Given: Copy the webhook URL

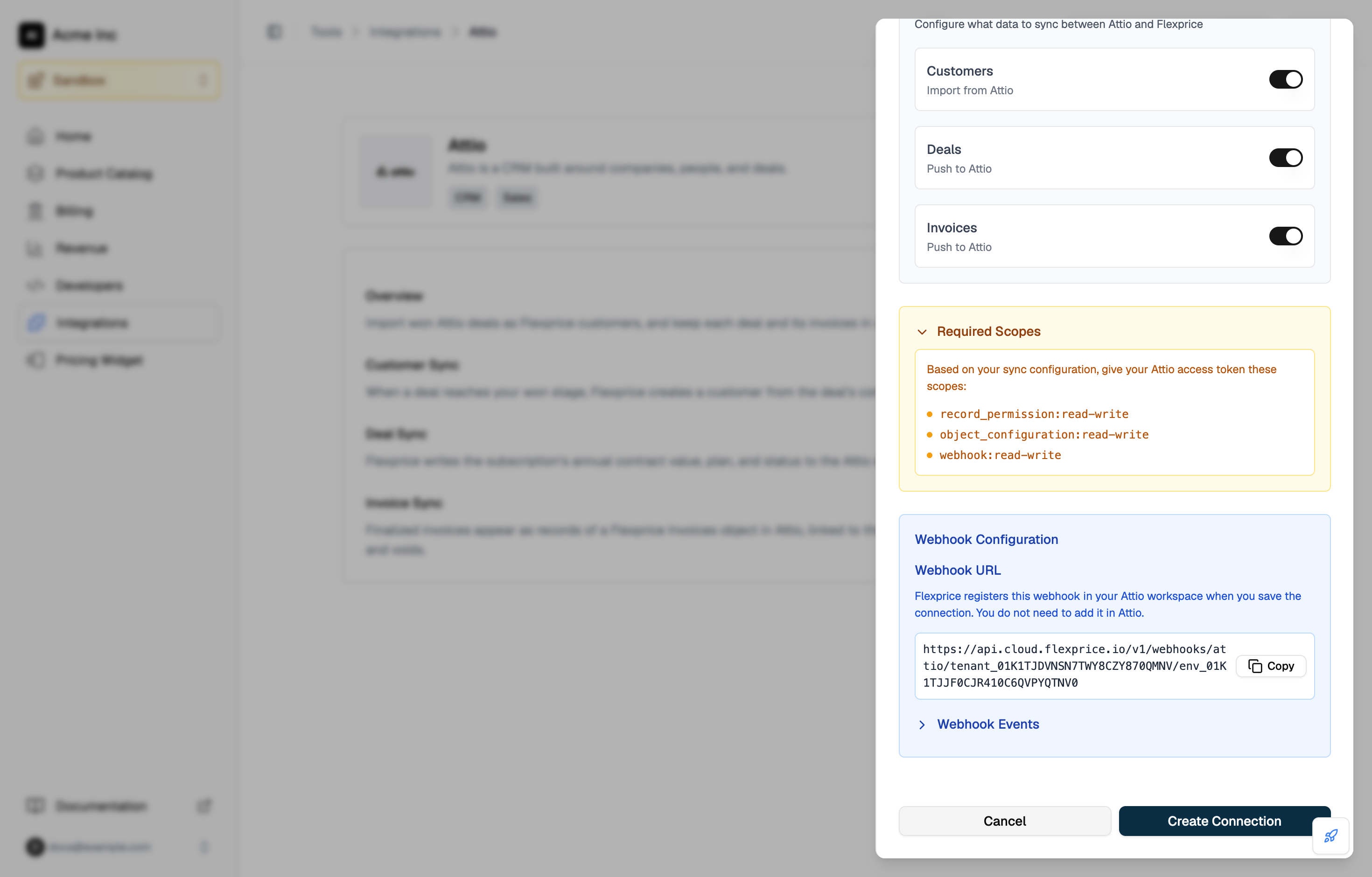Looking at the screenshot, I should 1271,666.
